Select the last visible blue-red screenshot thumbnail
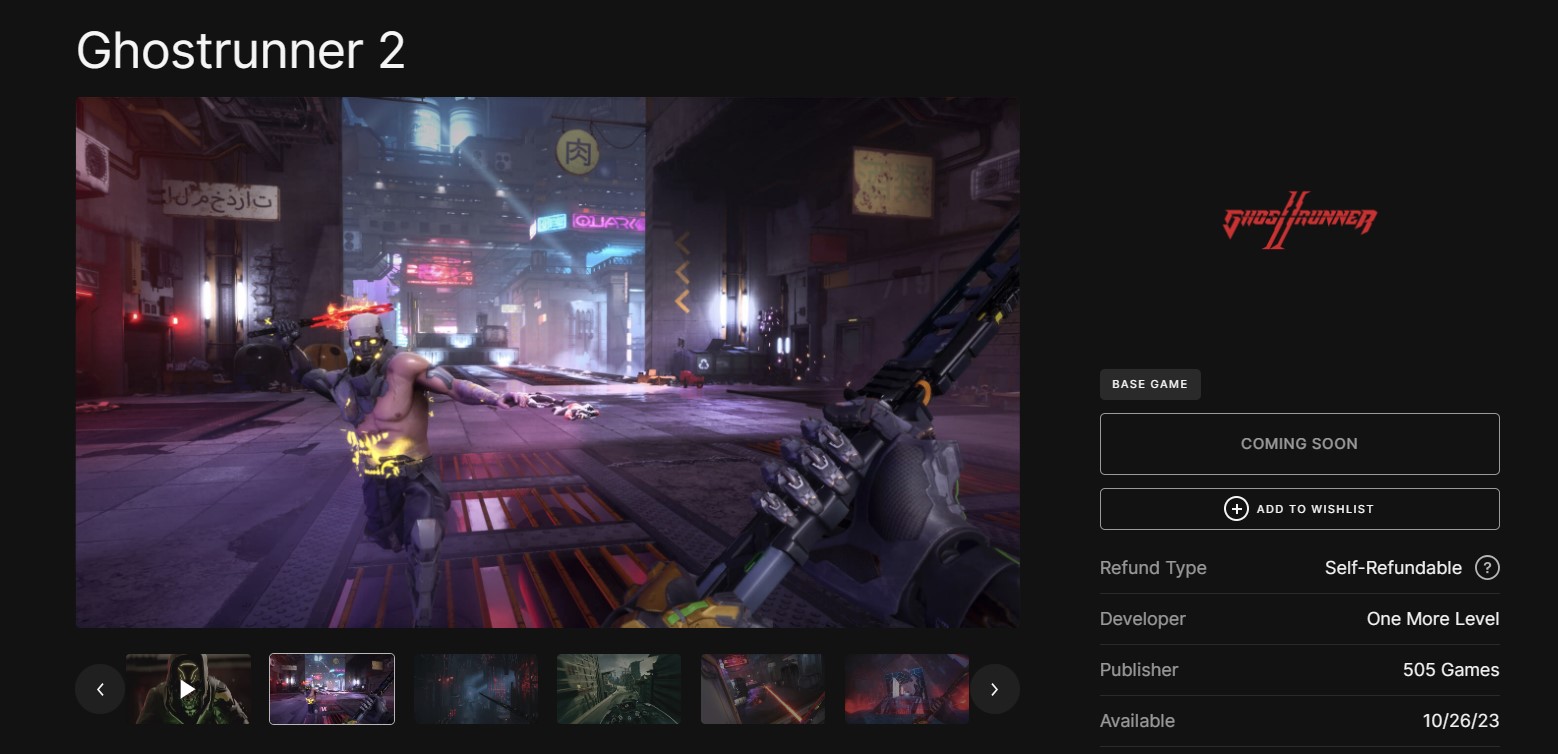Image resolution: width=1558 pixels, height=754 pixels. point(906,689)
